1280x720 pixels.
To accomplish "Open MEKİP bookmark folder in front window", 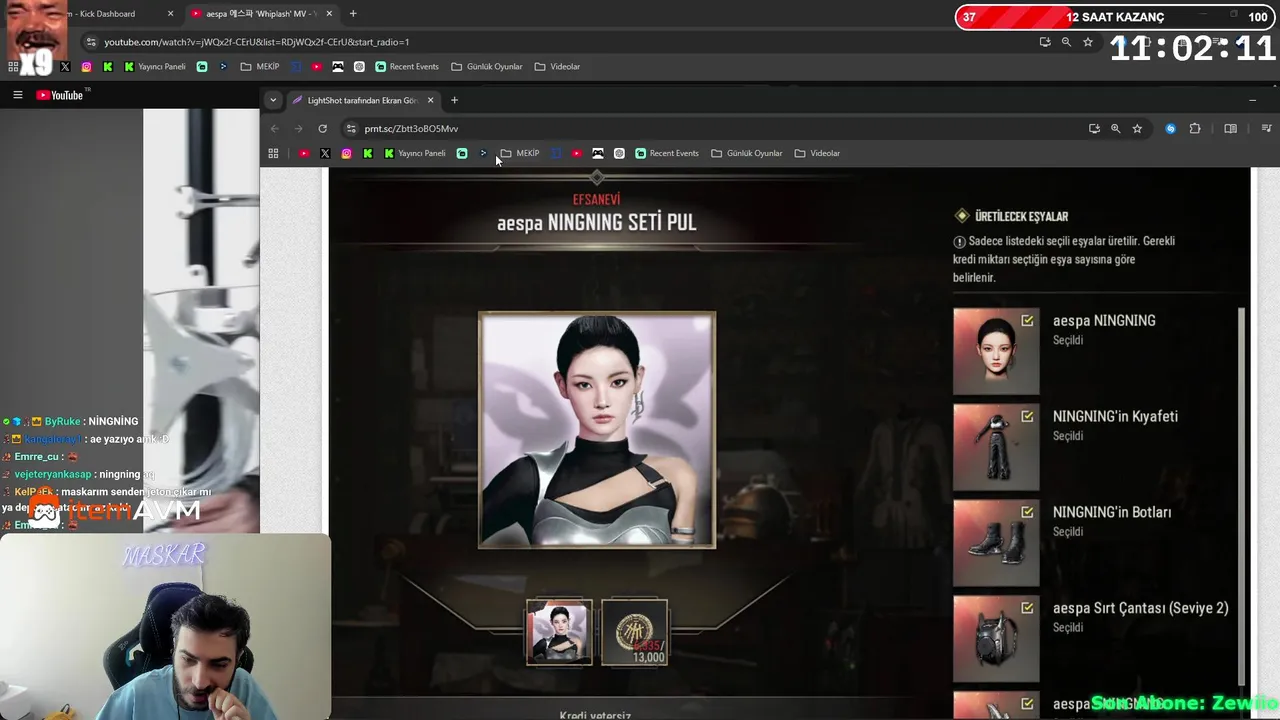I will 520,153.
